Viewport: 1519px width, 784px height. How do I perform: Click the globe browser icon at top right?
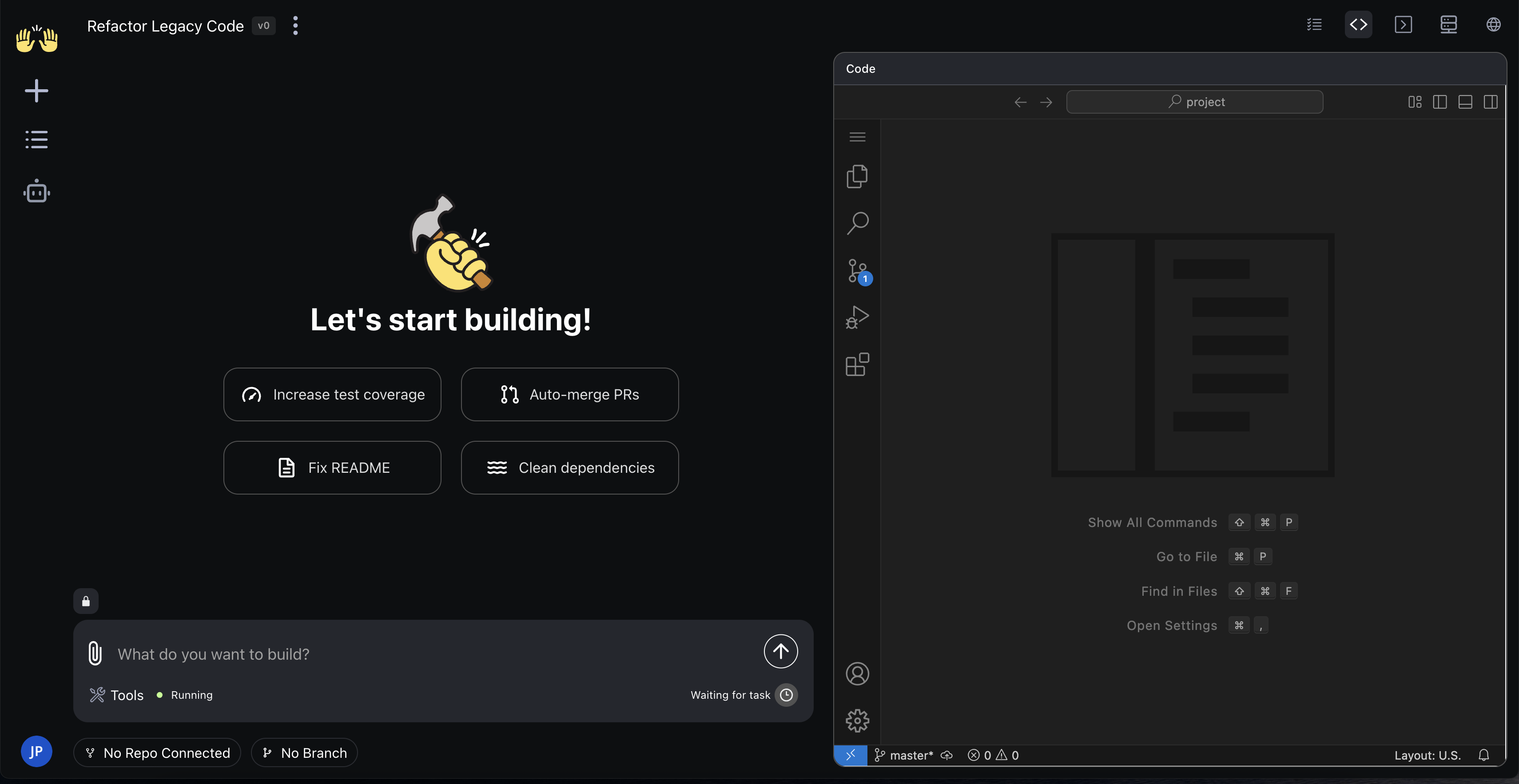click(1493, 25)
